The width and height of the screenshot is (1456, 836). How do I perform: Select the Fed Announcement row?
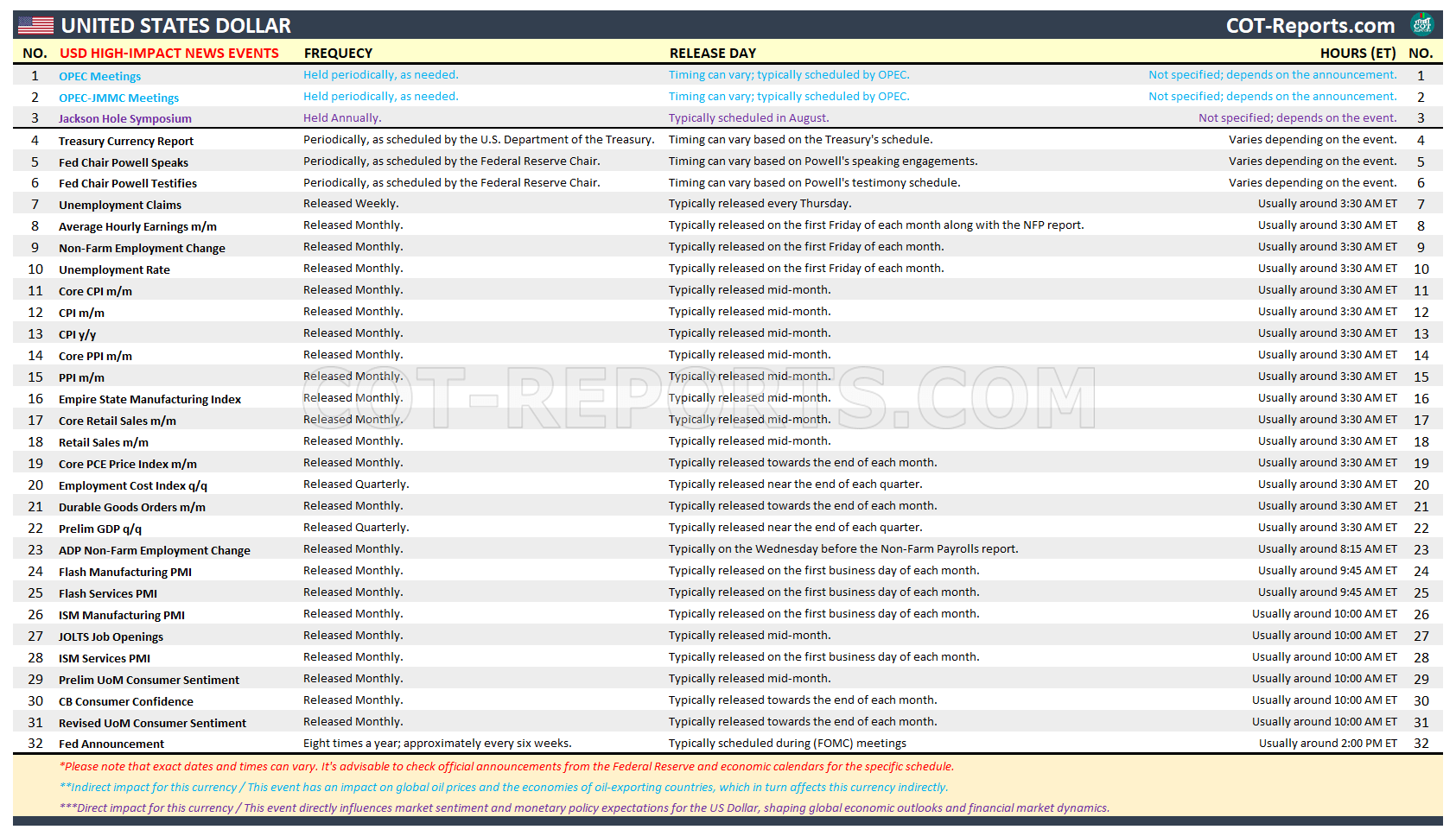111,743
